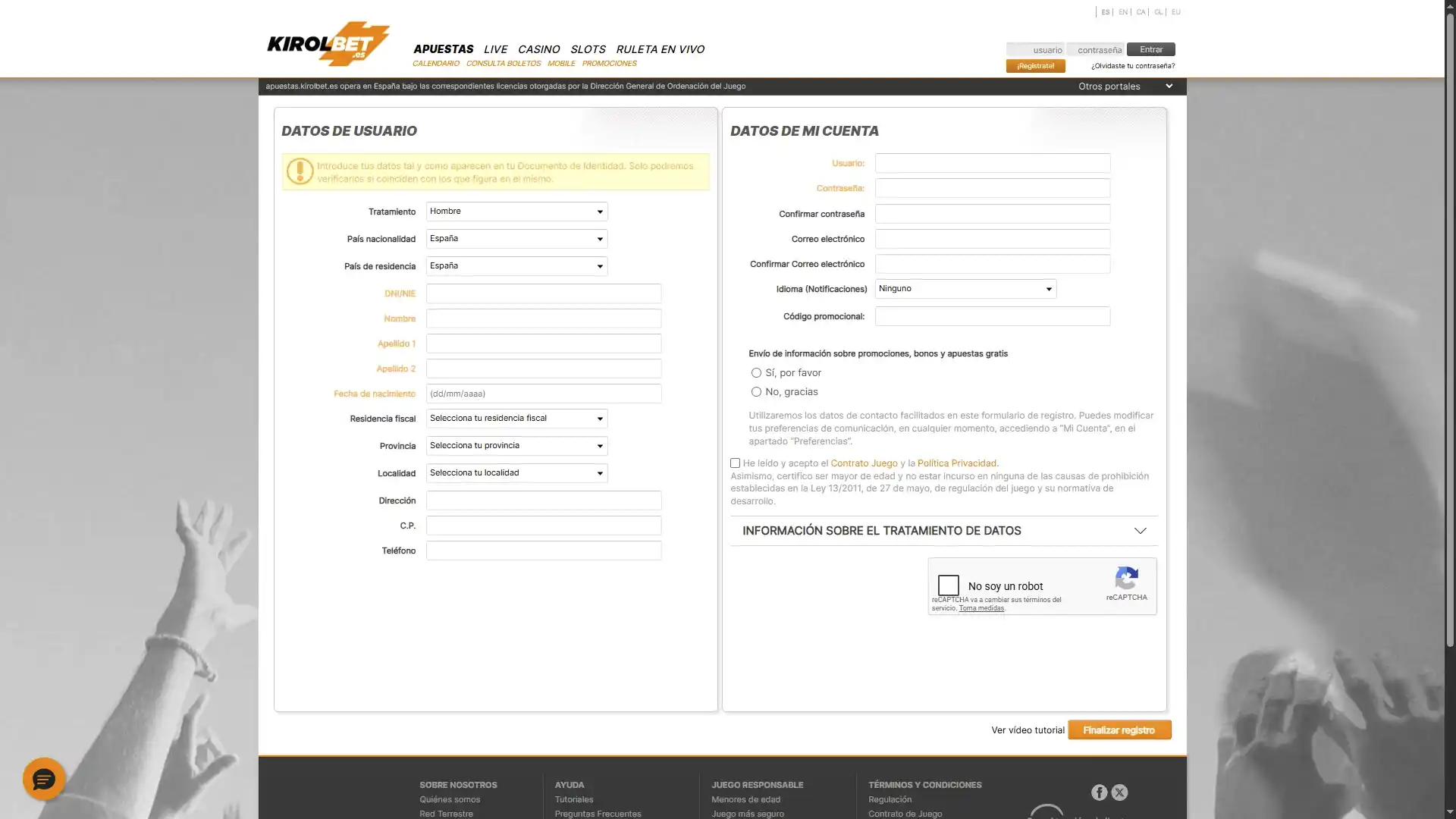Click Finalizar registro button
The image size is (1456, 819).
point(1119,730)
